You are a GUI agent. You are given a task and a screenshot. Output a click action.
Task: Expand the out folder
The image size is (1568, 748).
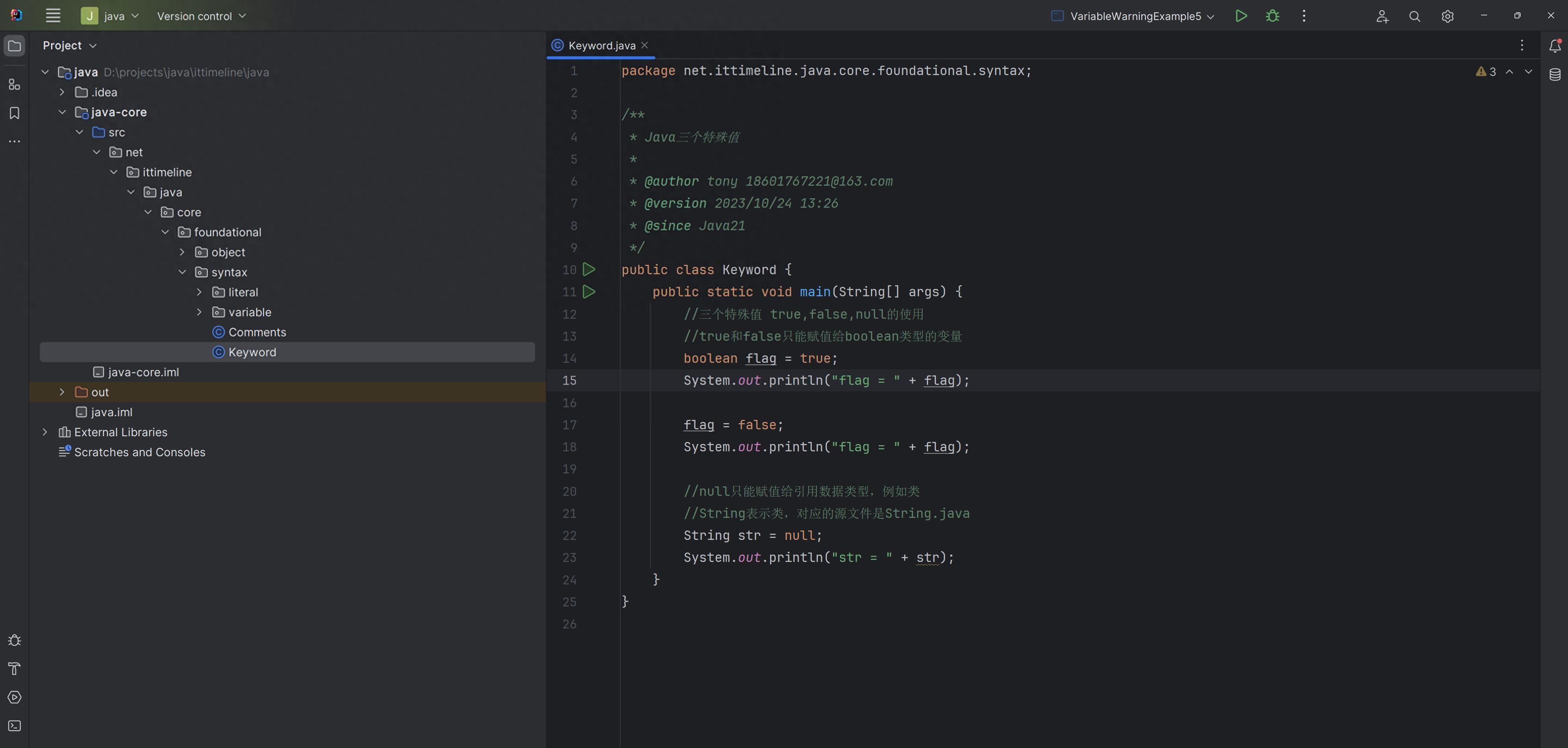coord(62,392)
